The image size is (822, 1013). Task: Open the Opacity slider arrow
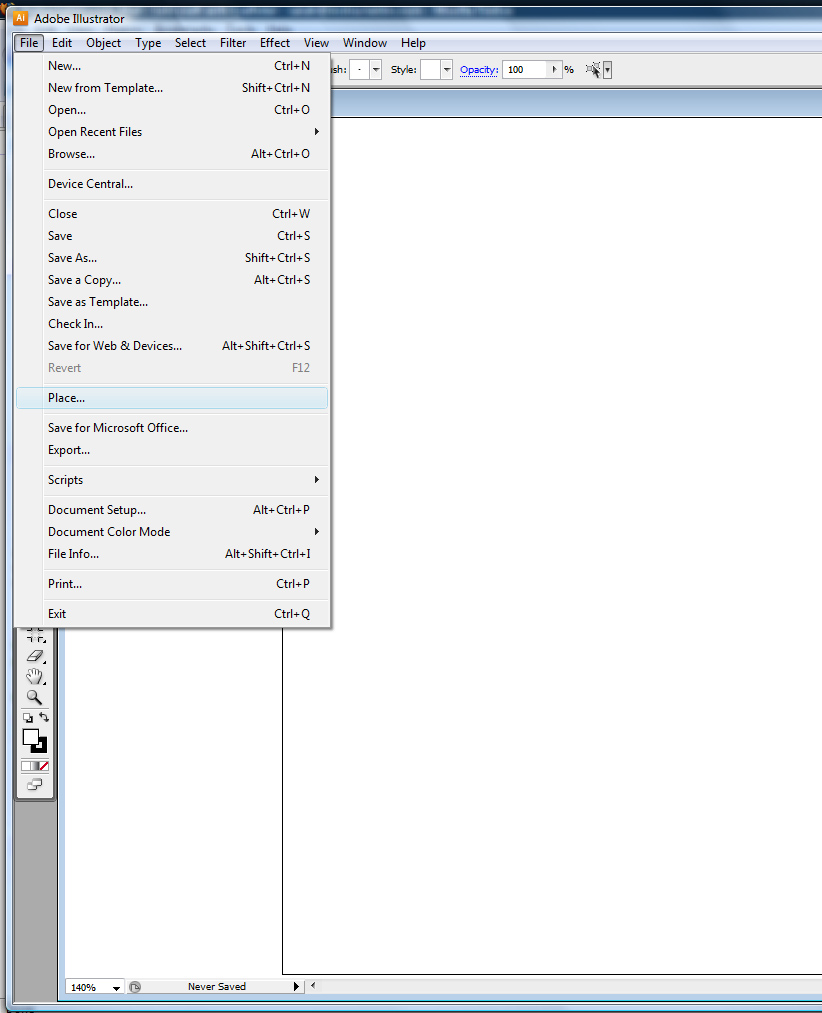(554, 70)
